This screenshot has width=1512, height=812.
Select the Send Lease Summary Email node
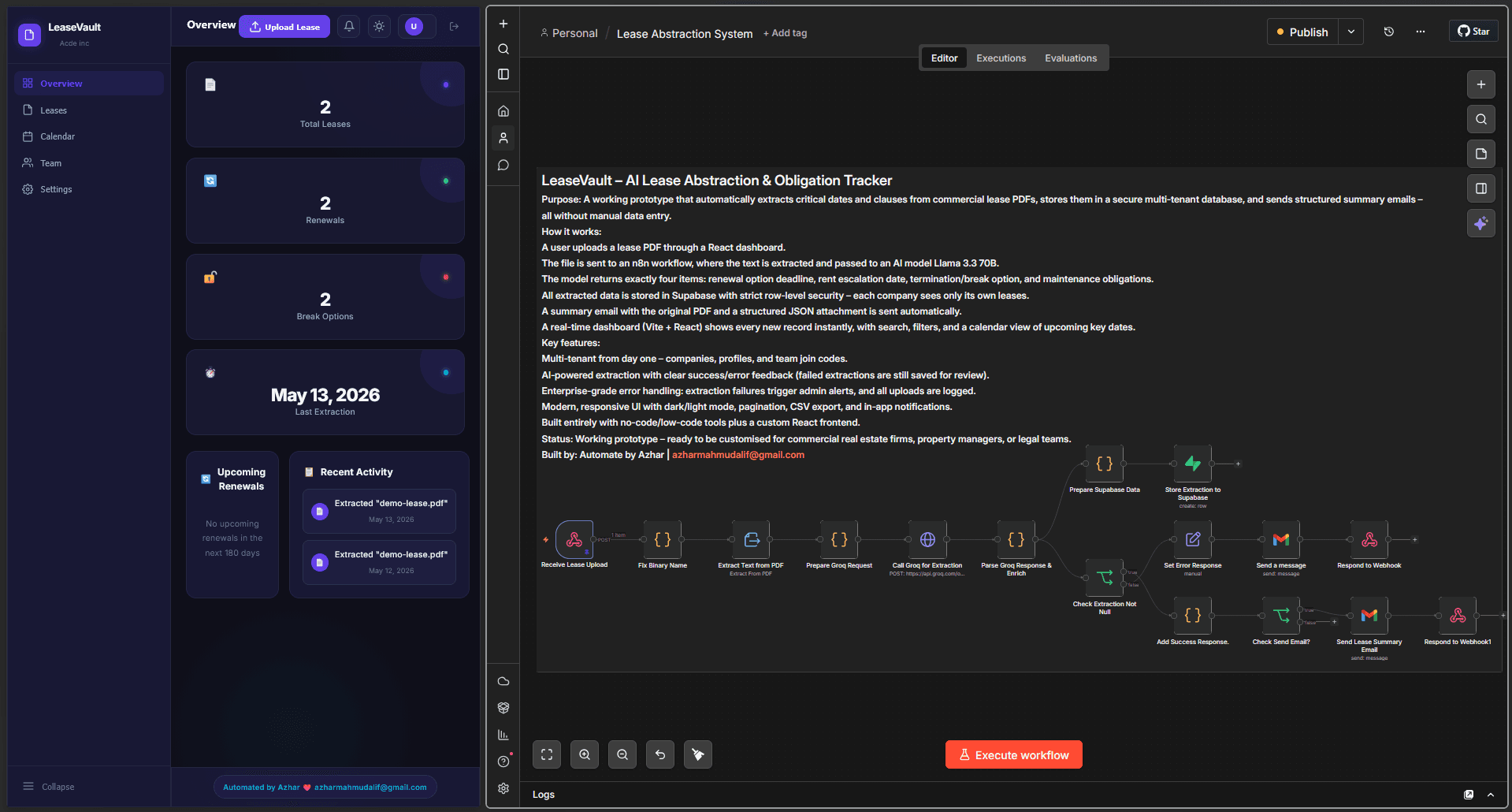coord(1369,616)
